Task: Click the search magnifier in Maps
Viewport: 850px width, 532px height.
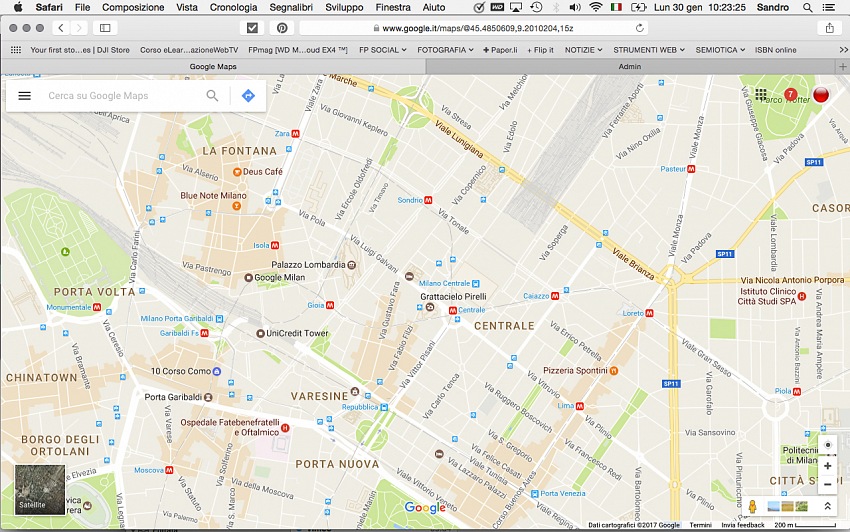Action: point(212,96)
